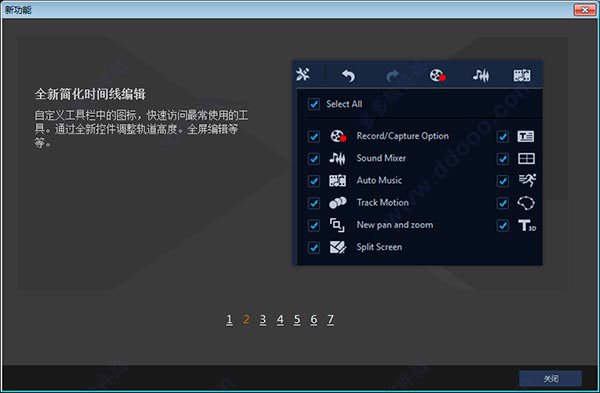Go to page 6 link
This screenshot has height=393, width=600.
coord(314,319)
